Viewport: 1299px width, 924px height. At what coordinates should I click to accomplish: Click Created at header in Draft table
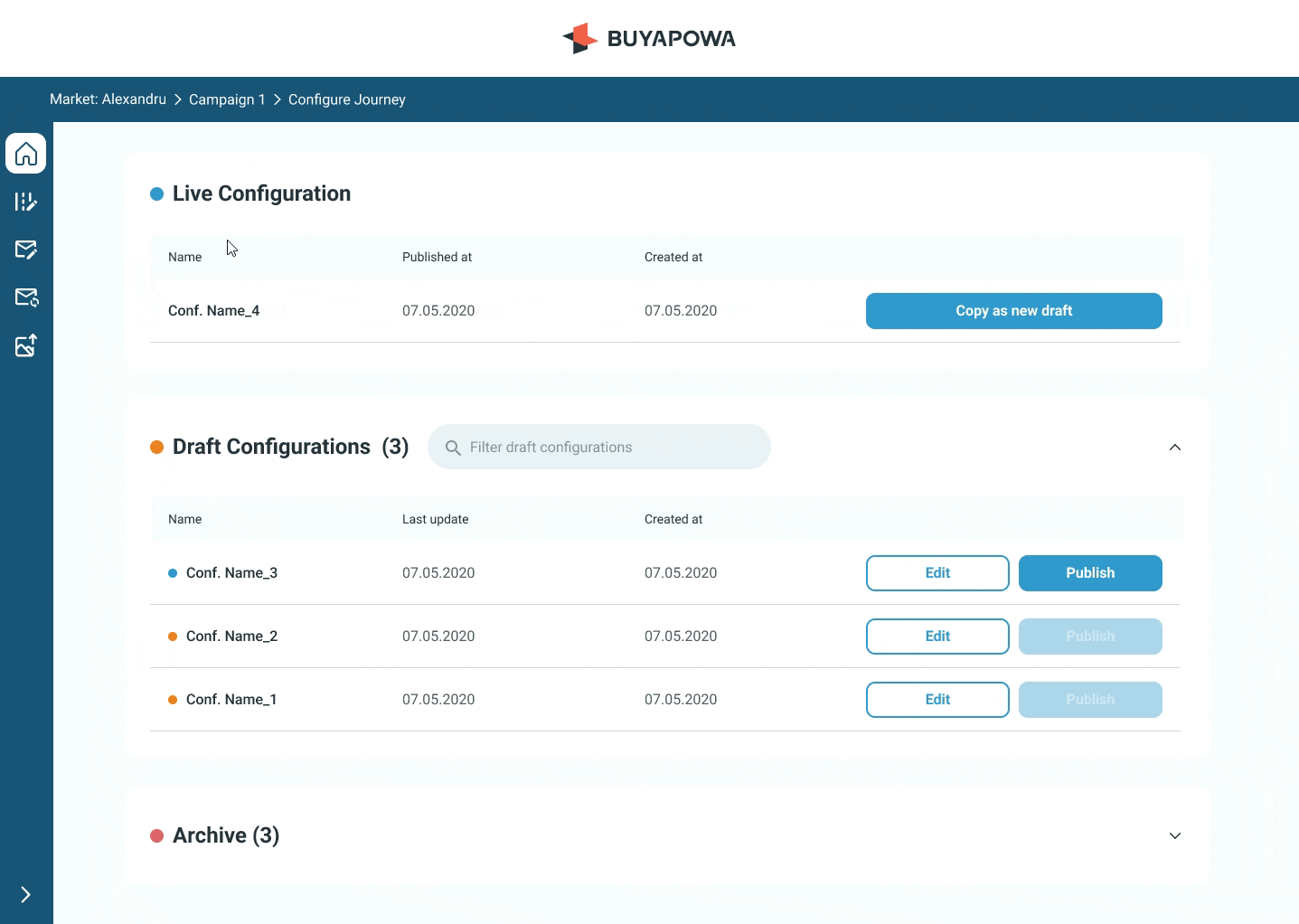point(673,519)
